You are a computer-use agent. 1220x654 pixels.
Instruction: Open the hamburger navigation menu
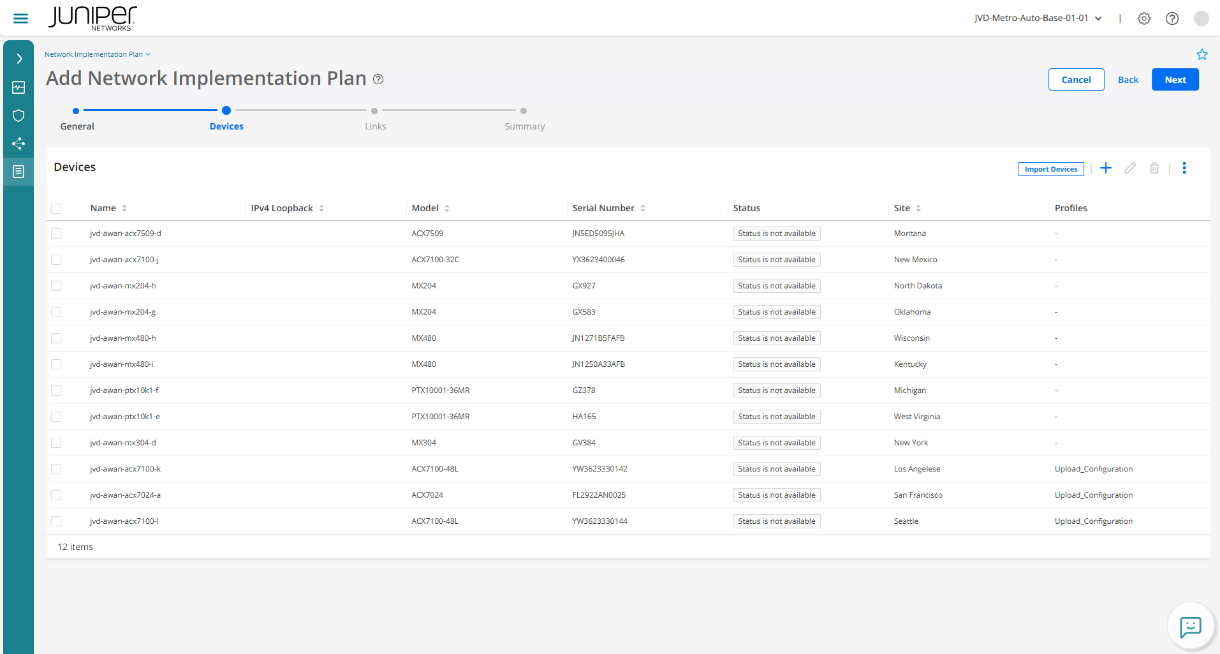[20, 19]
